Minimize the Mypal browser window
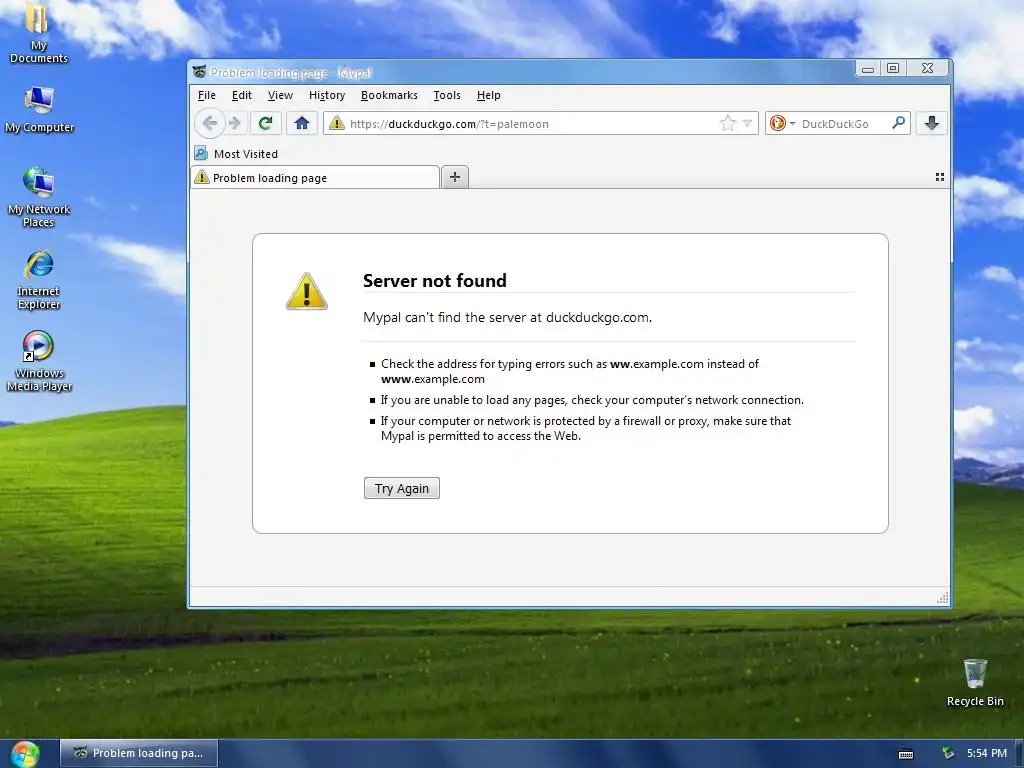 coord(867,69)
